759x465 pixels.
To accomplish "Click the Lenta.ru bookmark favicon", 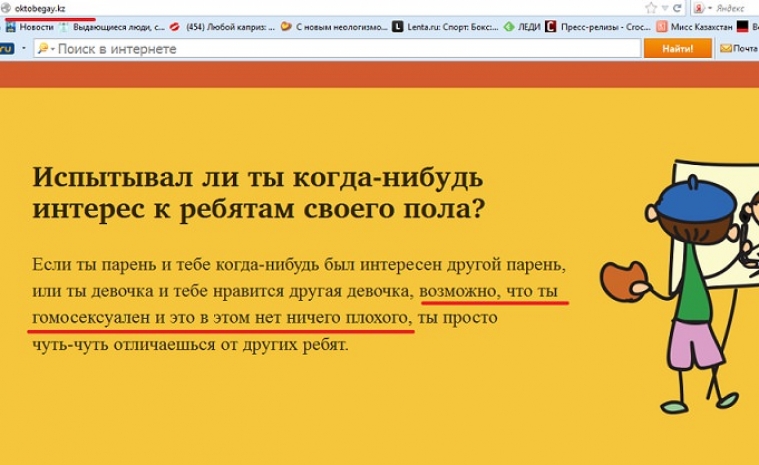I will 398,27.
